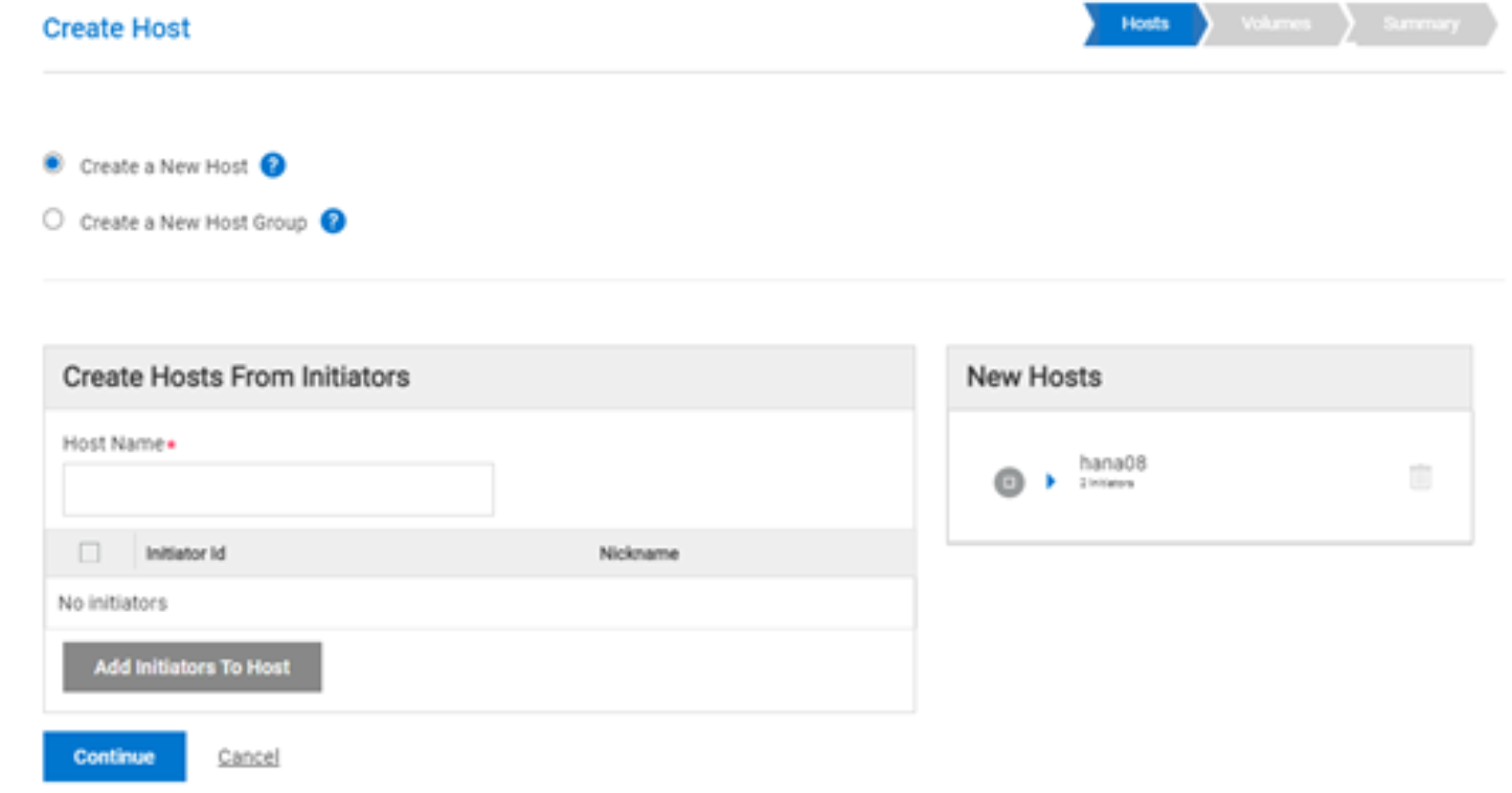Open help for Create a New Host Group
This screenshot has width=1512, height=793.
click(334, 221)
